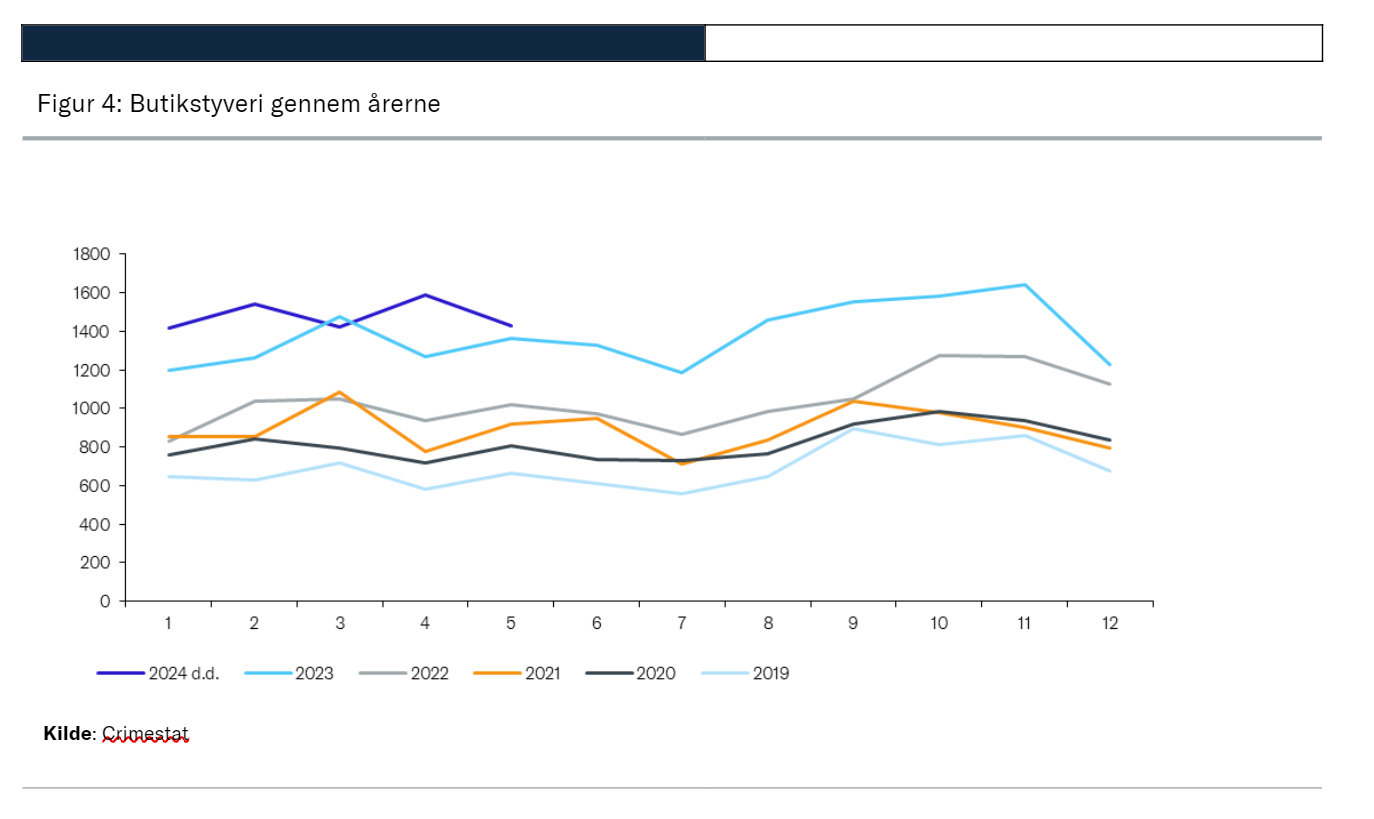1374x819 pixels.
Task: Click the 2019 legend label
Action: tap(770, 673)
